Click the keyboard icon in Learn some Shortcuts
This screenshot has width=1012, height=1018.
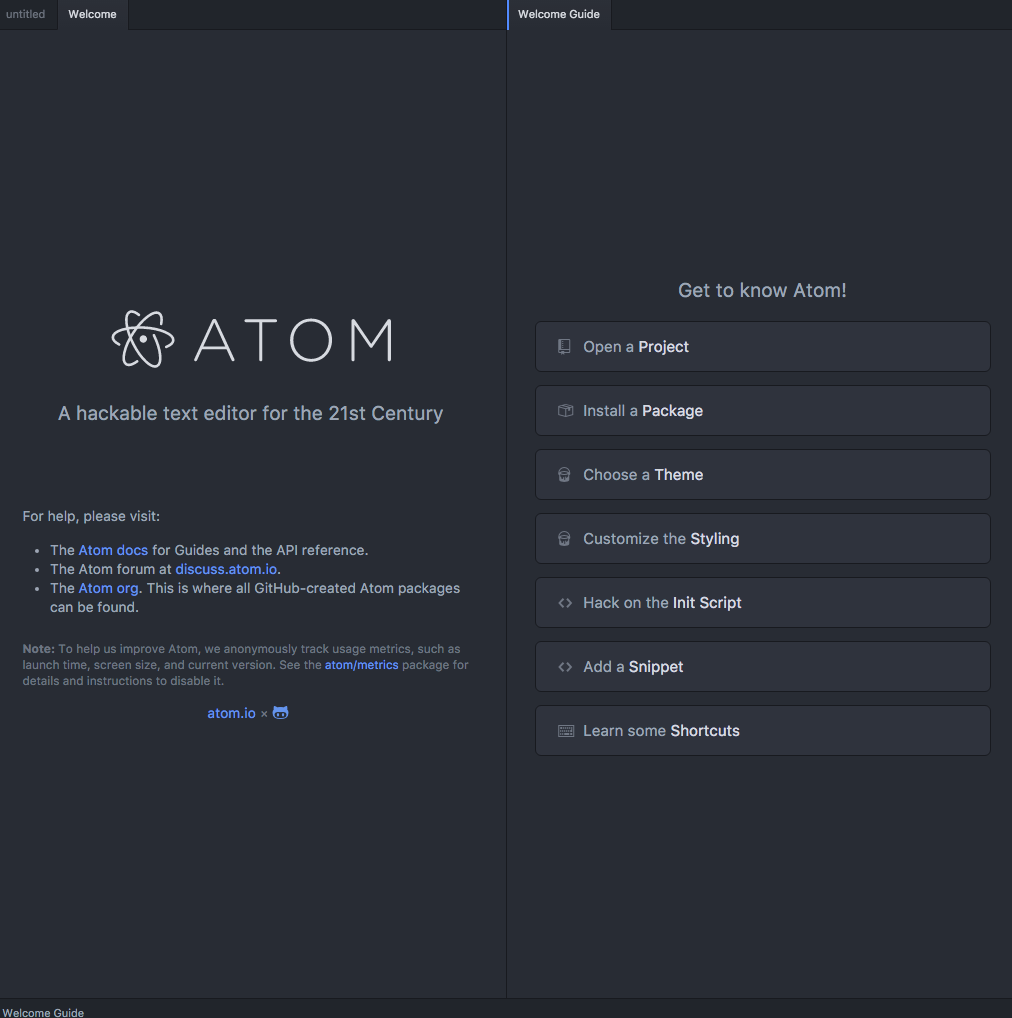[566, 731]
